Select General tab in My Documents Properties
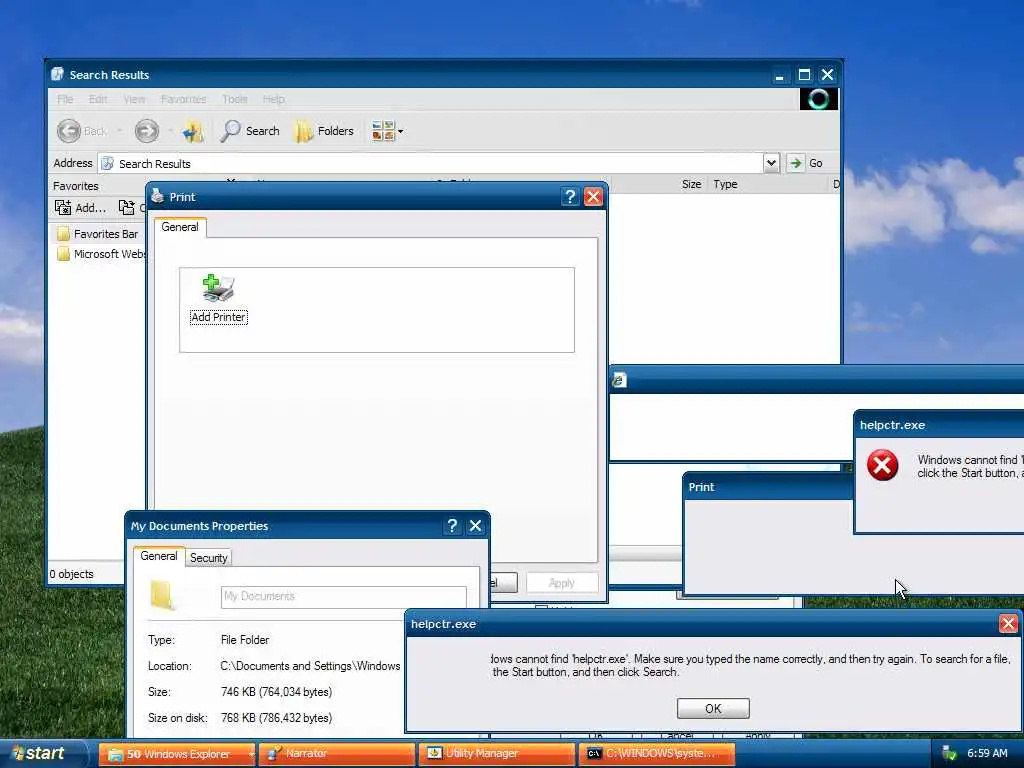Screen dimensions: 1024x768 tap(159, 556)
